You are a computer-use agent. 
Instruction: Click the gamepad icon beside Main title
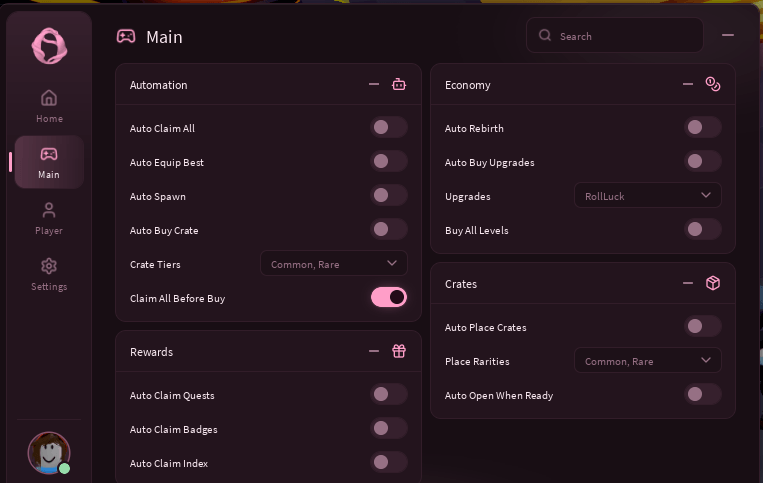tap(126, 36)
